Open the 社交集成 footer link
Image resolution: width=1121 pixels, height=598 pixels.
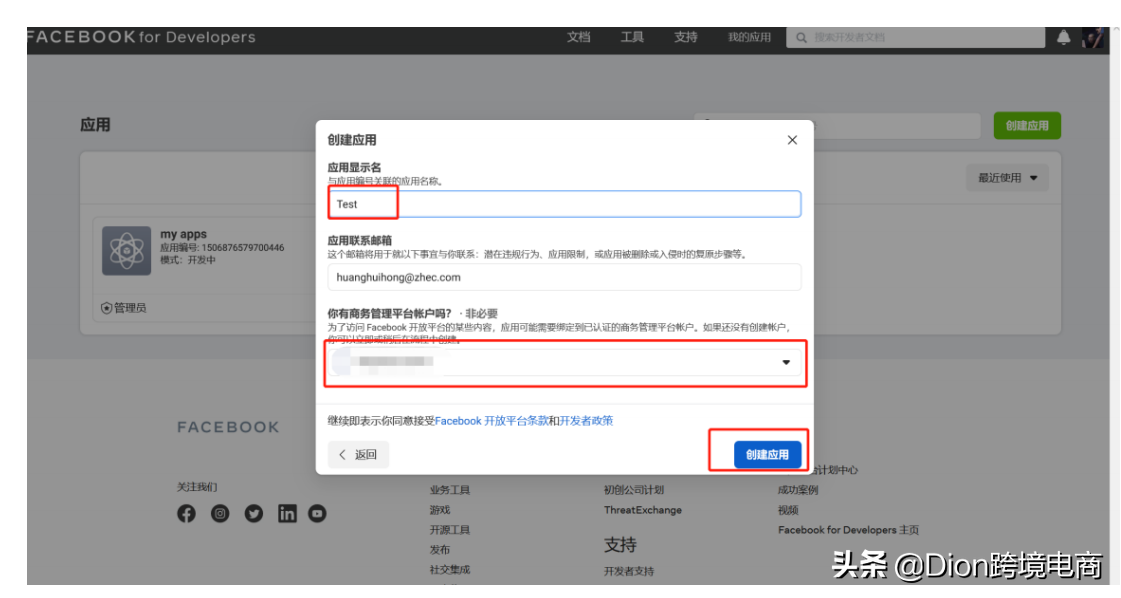pos(450,570)
